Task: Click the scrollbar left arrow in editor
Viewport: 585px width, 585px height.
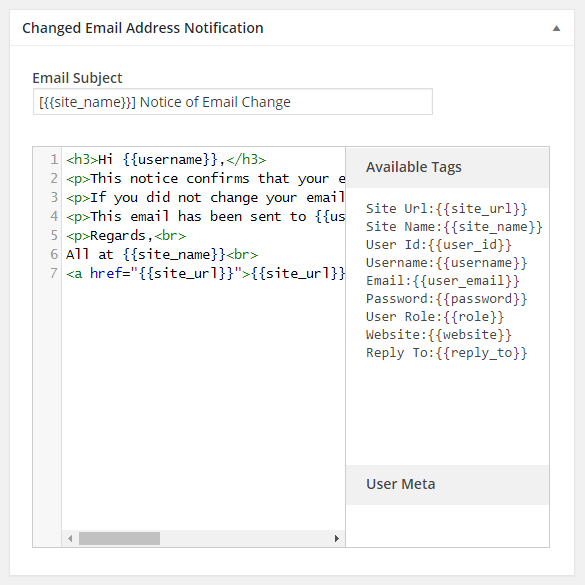Action: point(70,538)
